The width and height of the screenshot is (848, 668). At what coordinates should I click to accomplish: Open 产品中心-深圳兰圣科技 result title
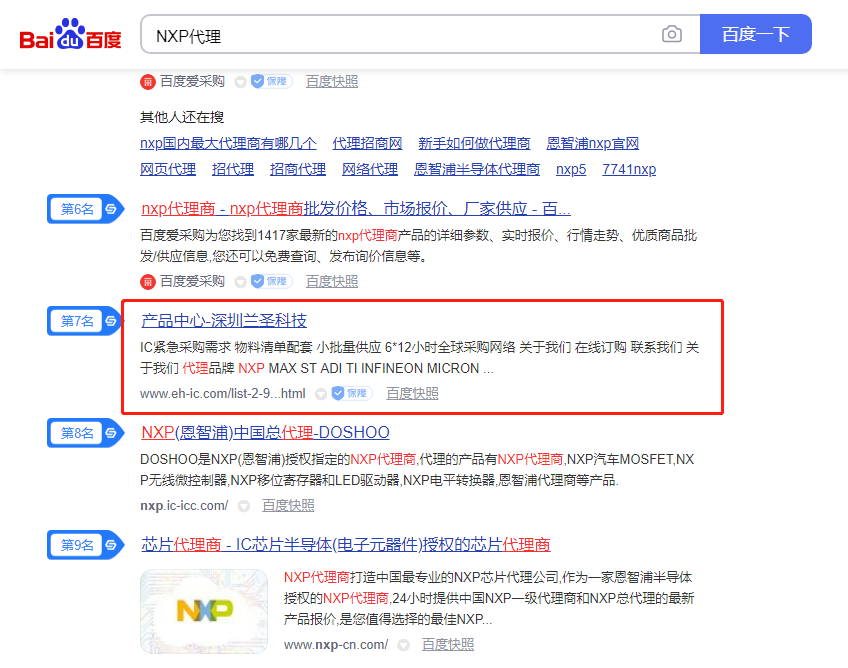(224, 321)
